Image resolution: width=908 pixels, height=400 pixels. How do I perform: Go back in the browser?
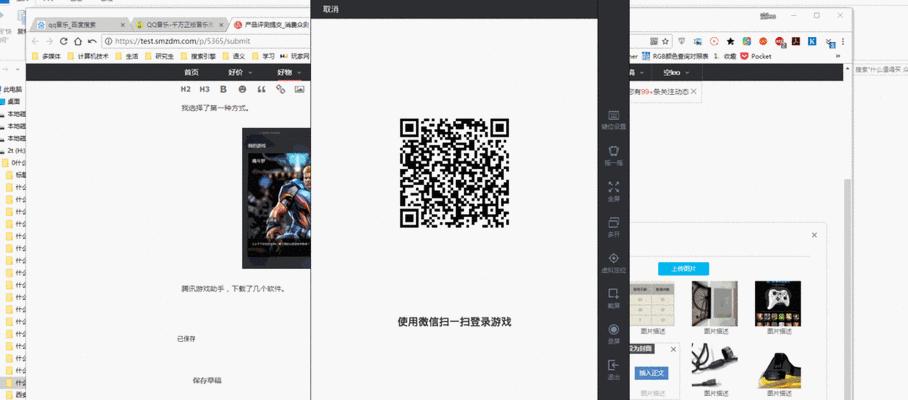(35, 41)
